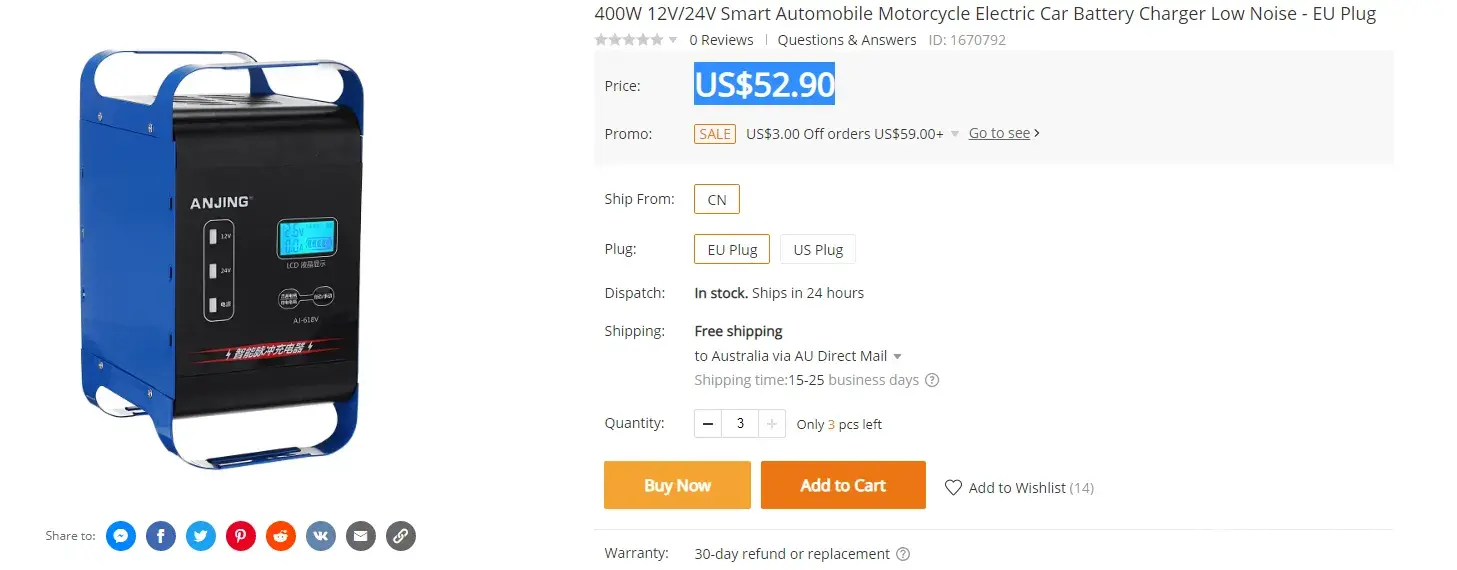The image size is (1457, 570).
Task: Open the 0 Reviews section
Action: tap(721, 40)
